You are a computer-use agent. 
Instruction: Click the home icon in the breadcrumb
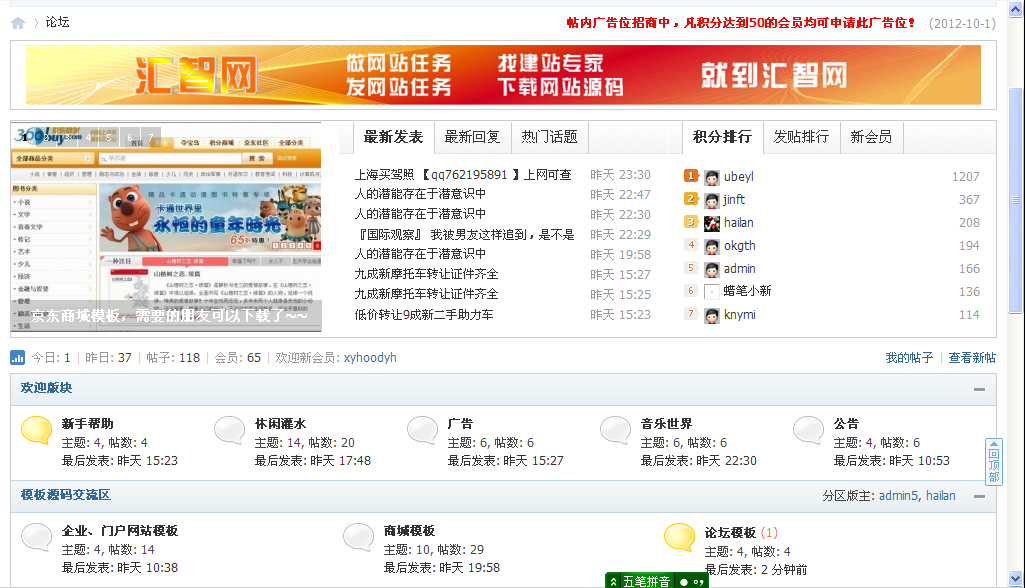pos(18,23)
